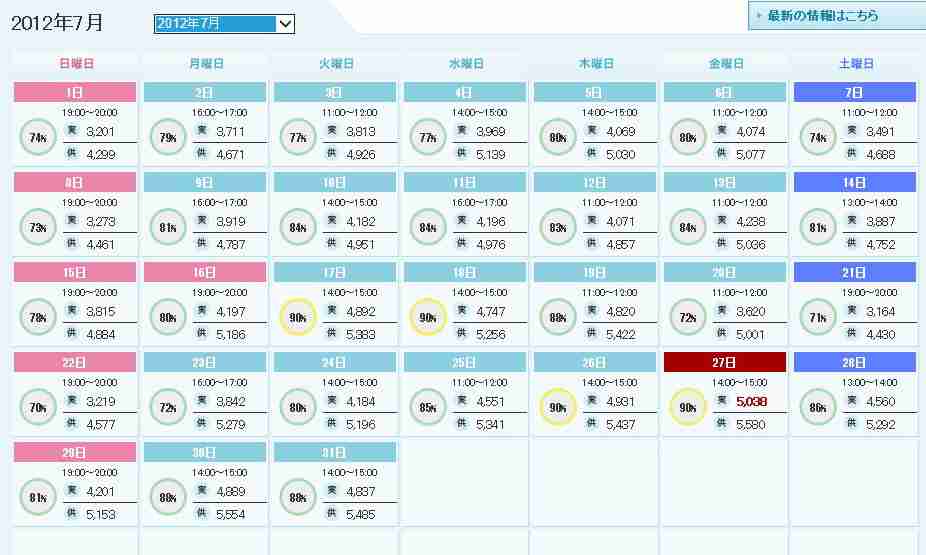The image size is (926, 555).
Task: Select the 15日 date header
Action: point(75,272)
